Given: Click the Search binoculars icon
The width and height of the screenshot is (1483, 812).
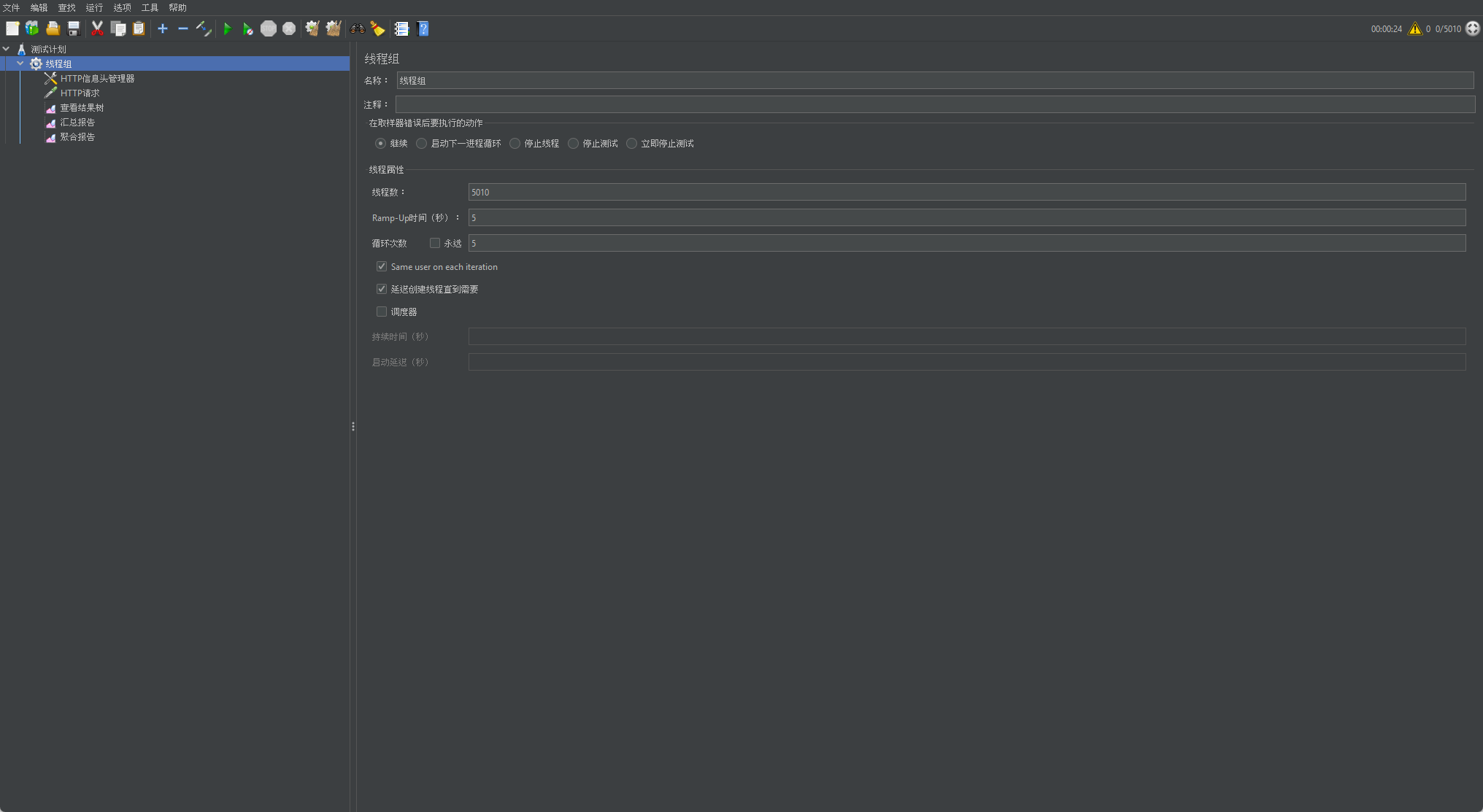Looking at the screenshot, I should (358, 28).
